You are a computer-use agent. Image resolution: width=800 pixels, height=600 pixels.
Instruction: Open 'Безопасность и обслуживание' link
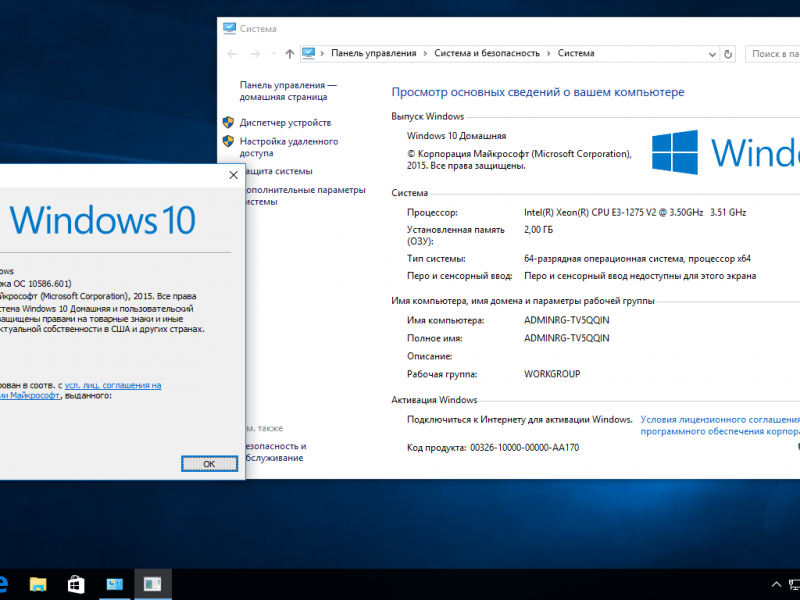coord(276,452)
